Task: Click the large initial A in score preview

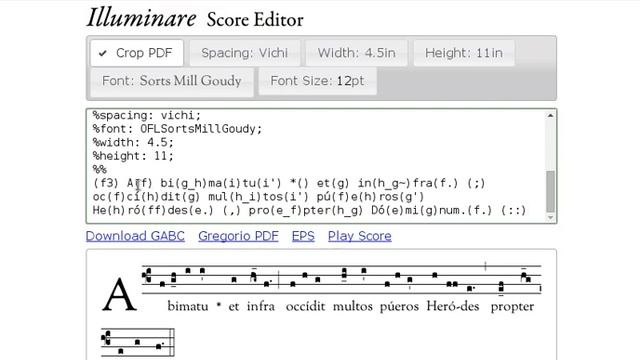Action: (119, 294)
